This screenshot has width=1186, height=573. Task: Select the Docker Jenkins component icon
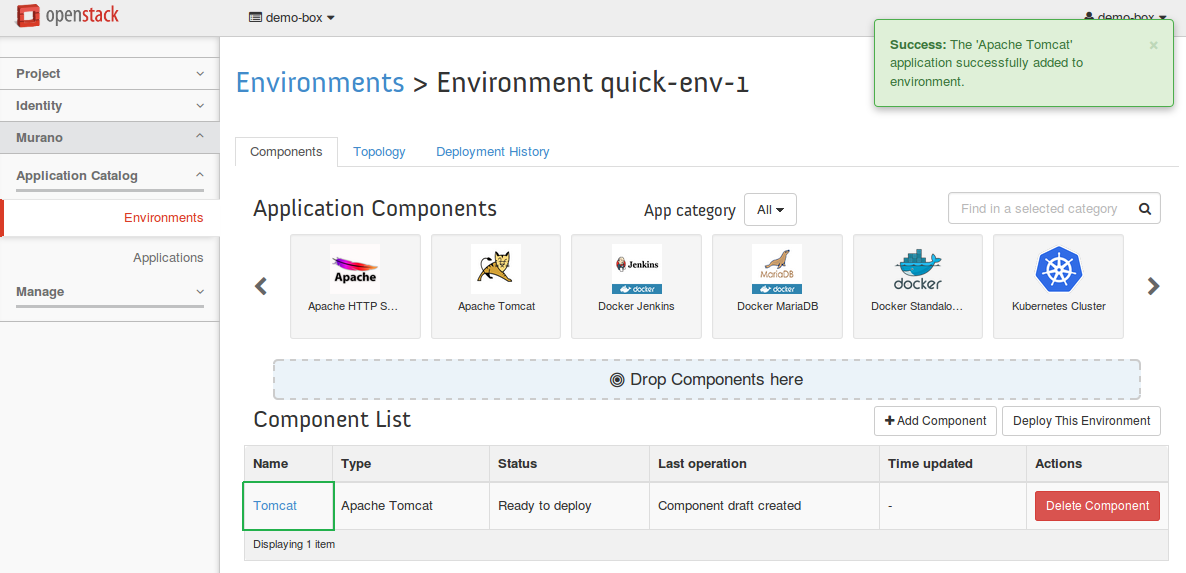636,270
